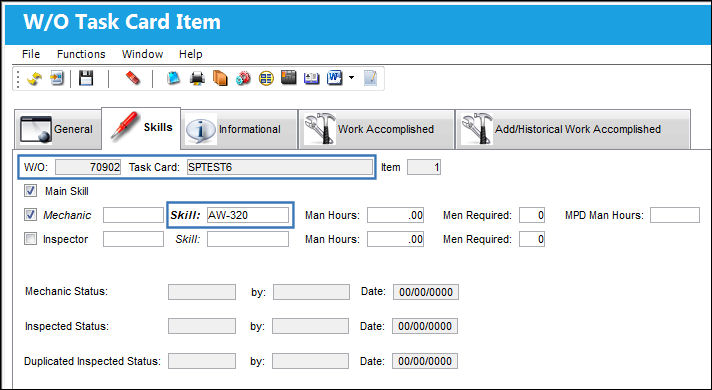Click the open book toolbar icon
Screen dimensions: 712x390
click(x=312, y=79)
